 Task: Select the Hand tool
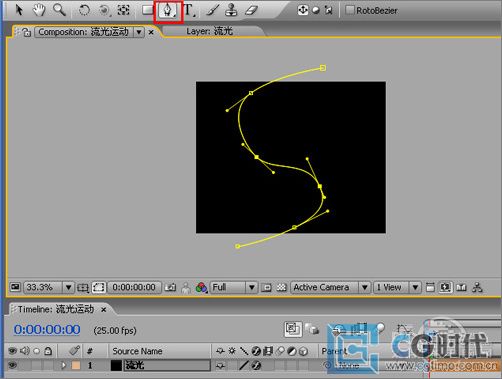(39, 10)
